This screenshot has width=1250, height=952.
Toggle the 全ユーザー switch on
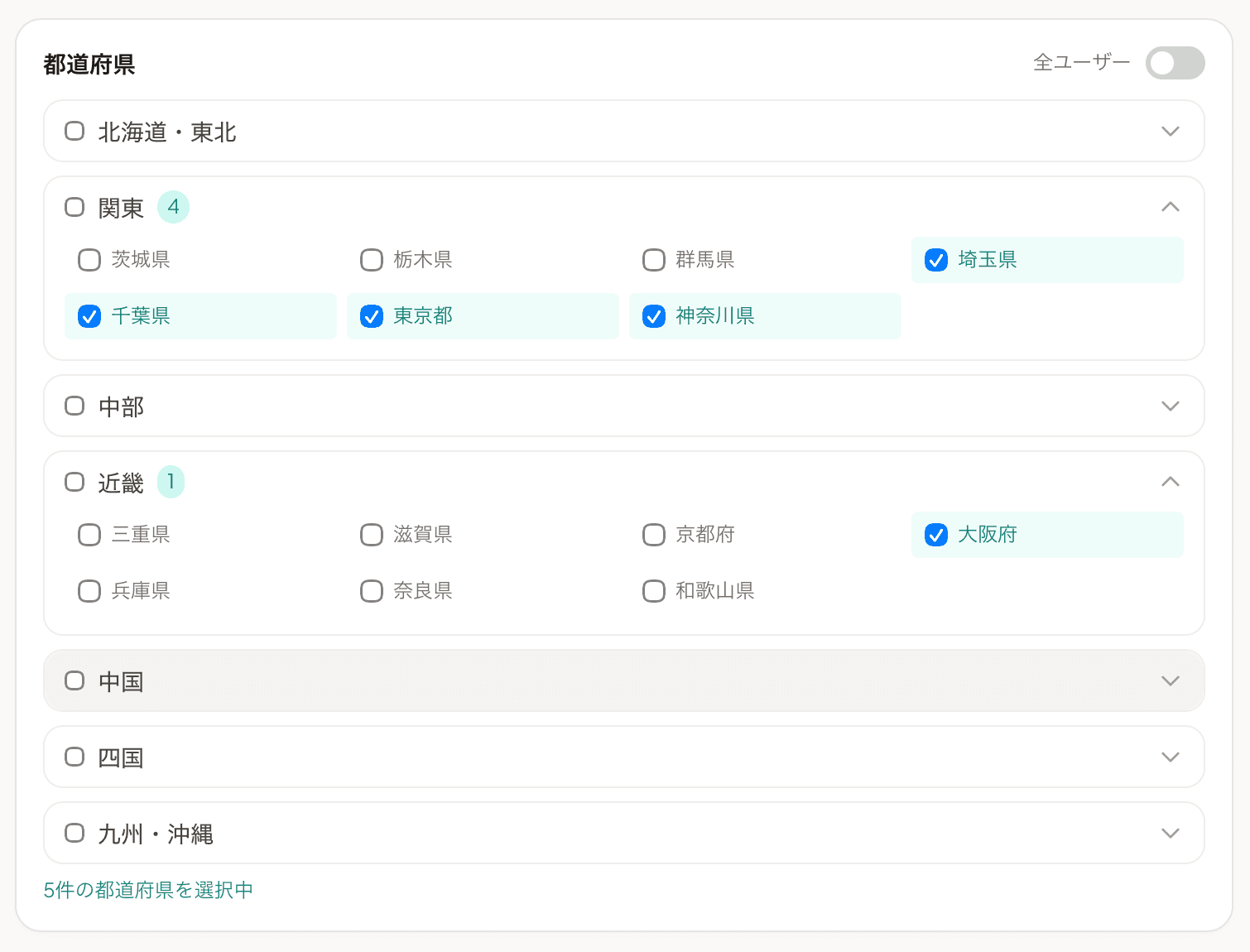pyautogui.click(x=1174, y=63)
